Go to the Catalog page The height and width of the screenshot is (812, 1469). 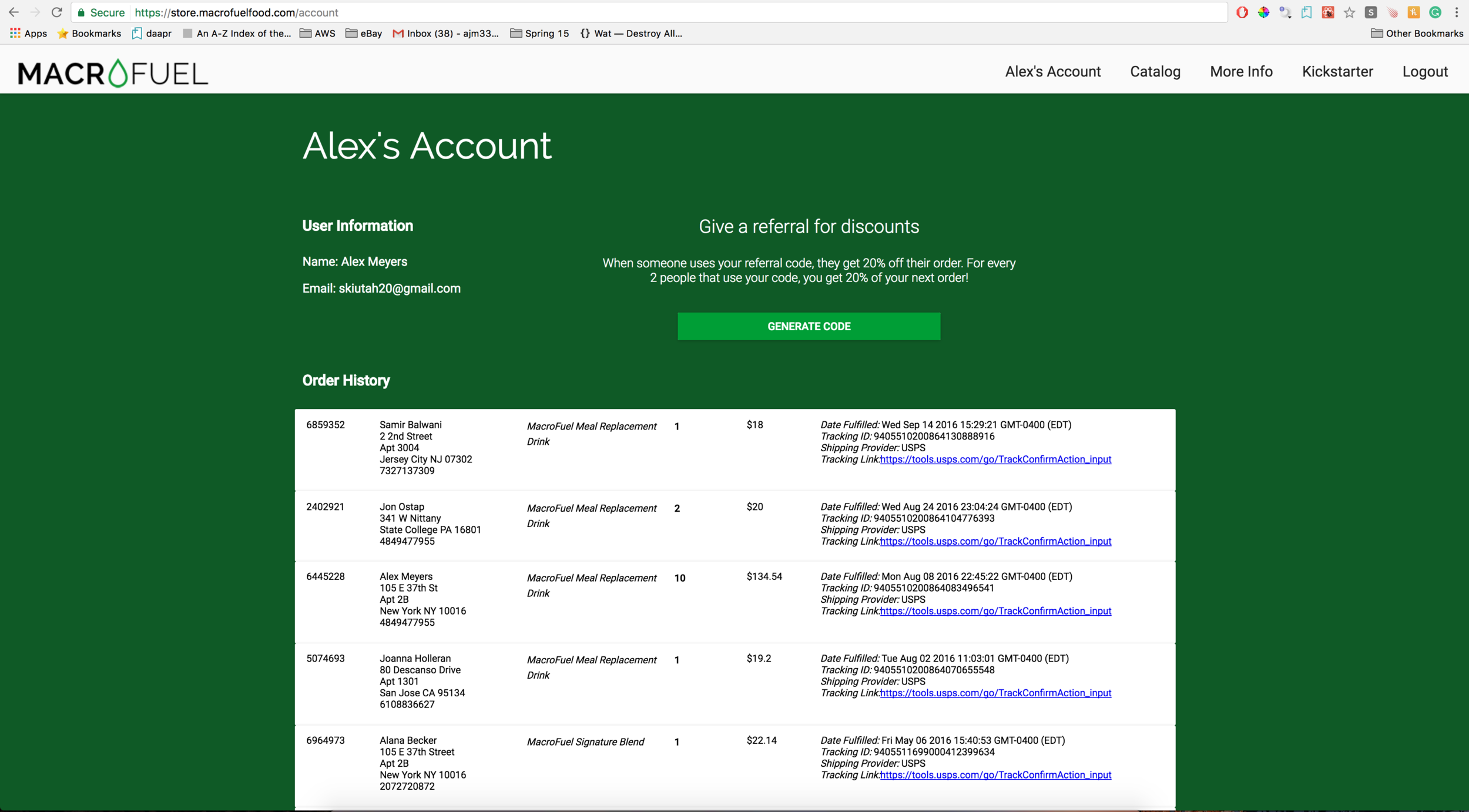(1155, 72)
